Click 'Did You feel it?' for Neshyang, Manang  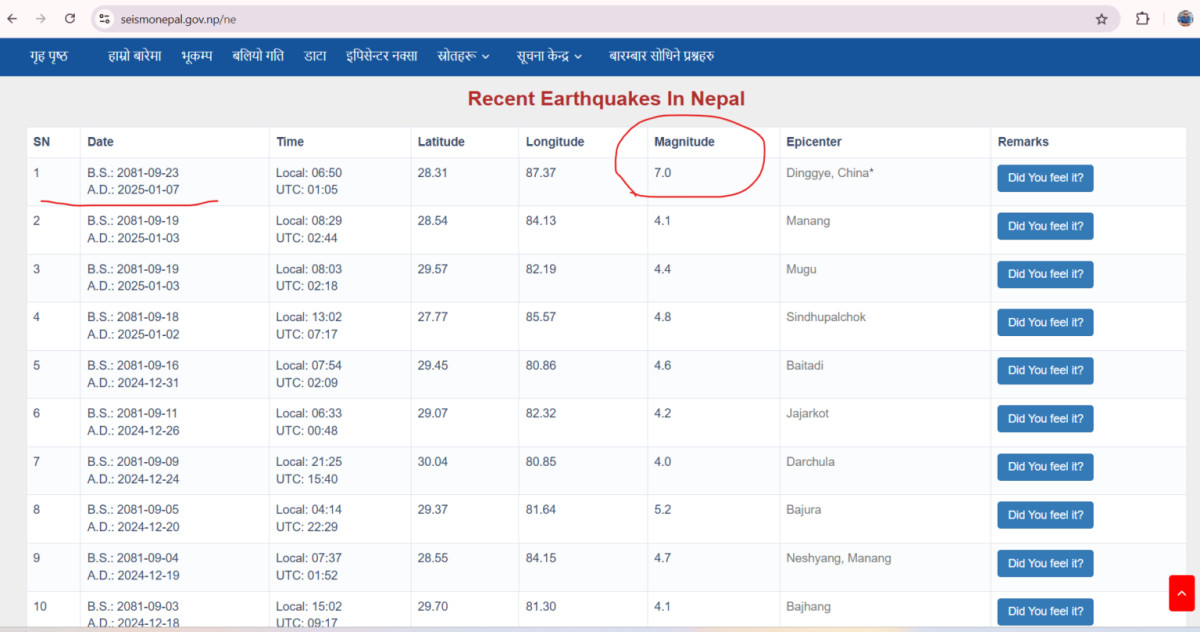[x=1045, y=563]
